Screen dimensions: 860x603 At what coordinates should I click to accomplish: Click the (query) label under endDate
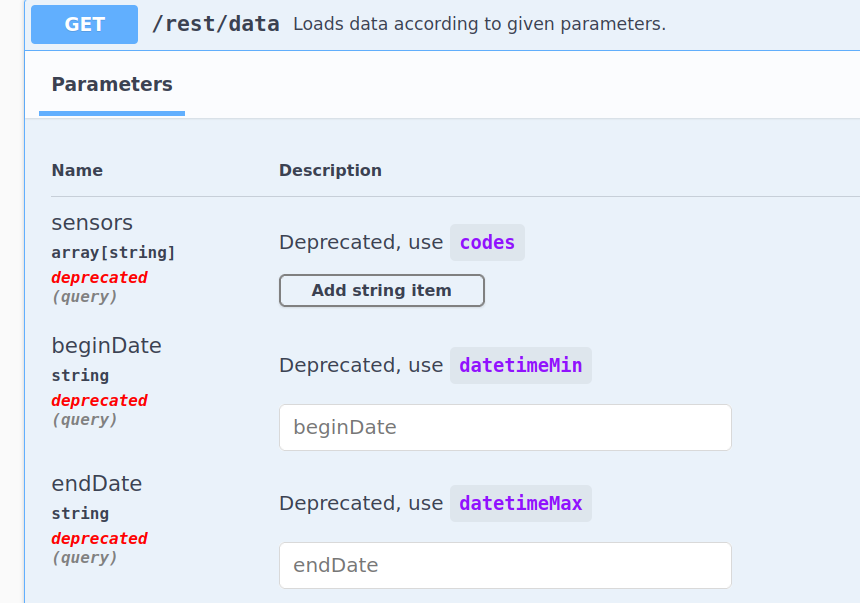[84, 558]
